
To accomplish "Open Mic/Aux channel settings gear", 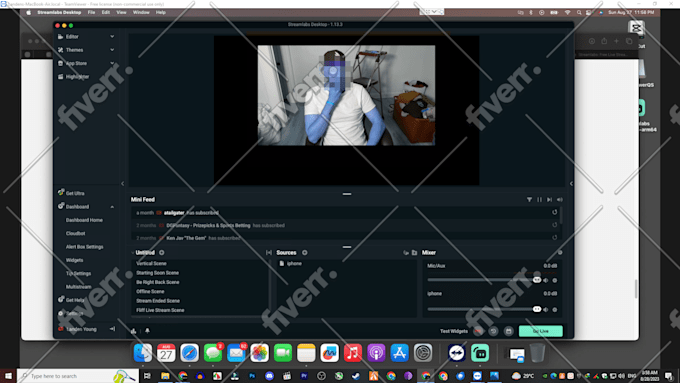I will click(x=555, y=280).
